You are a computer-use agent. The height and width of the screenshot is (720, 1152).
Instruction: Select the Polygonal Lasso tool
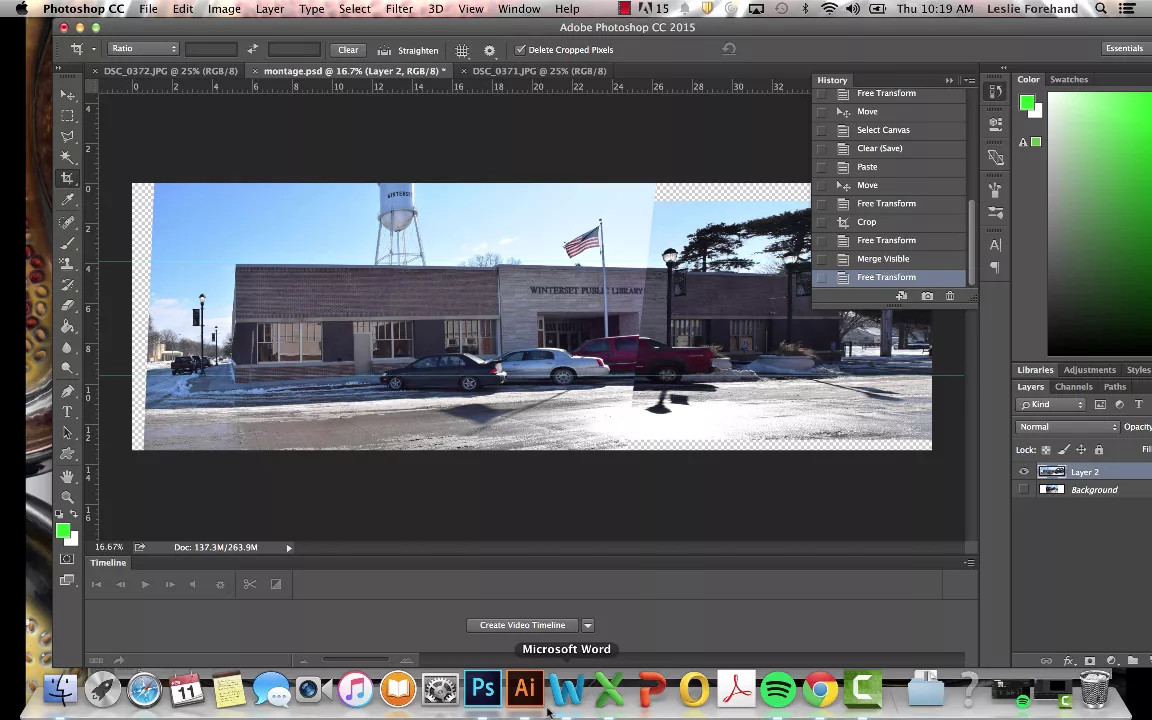pos(67,137)
